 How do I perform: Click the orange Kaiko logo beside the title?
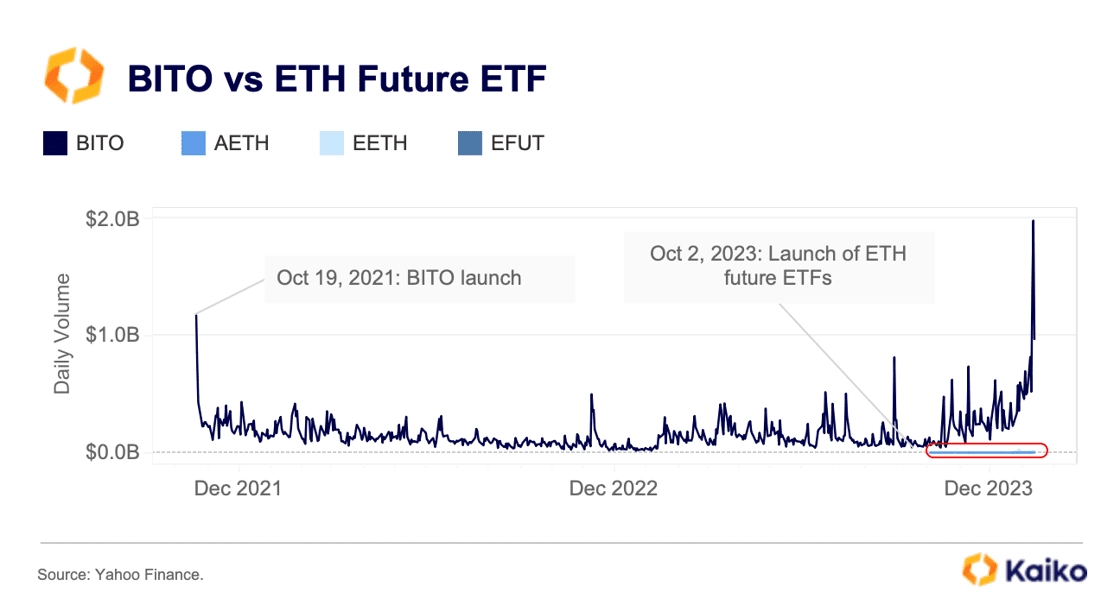74,76
